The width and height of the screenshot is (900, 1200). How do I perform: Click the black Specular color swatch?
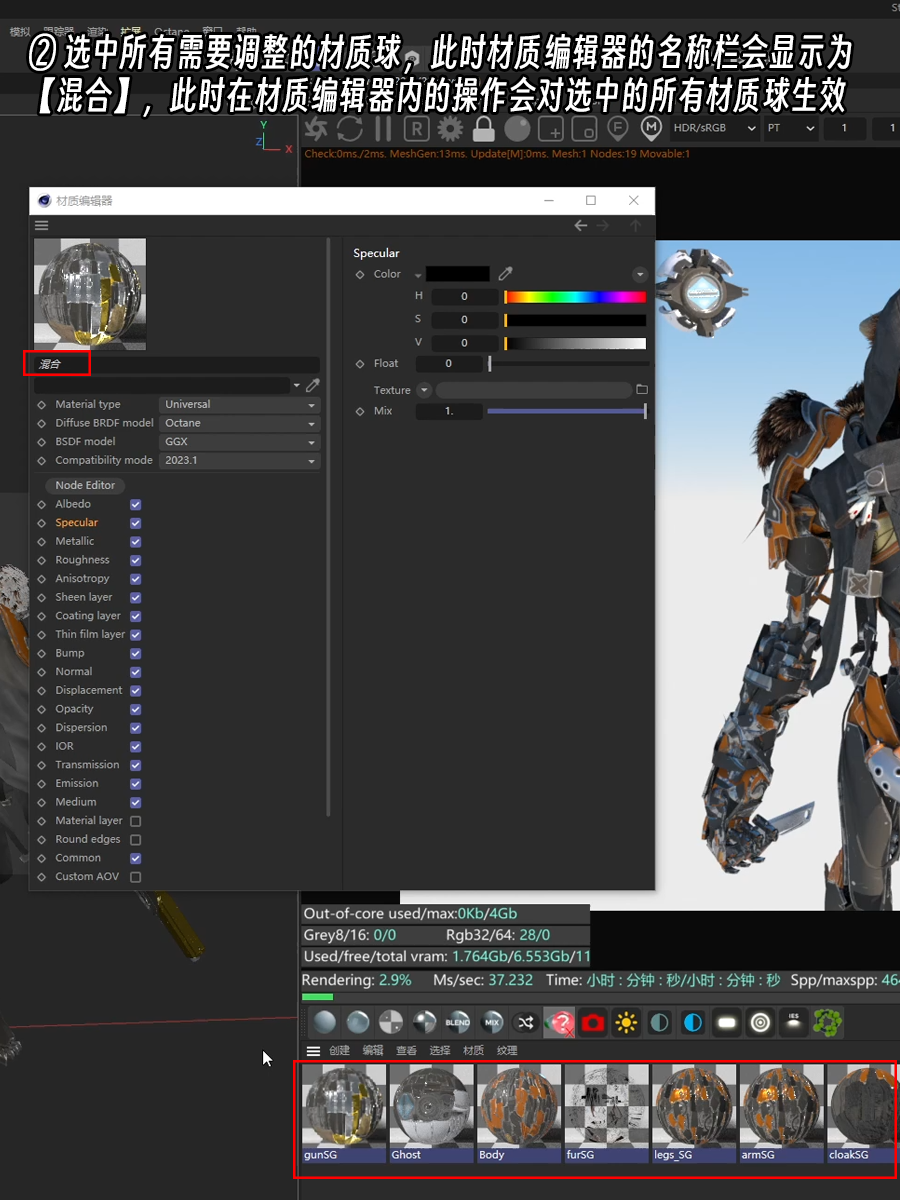coord(458,274)
